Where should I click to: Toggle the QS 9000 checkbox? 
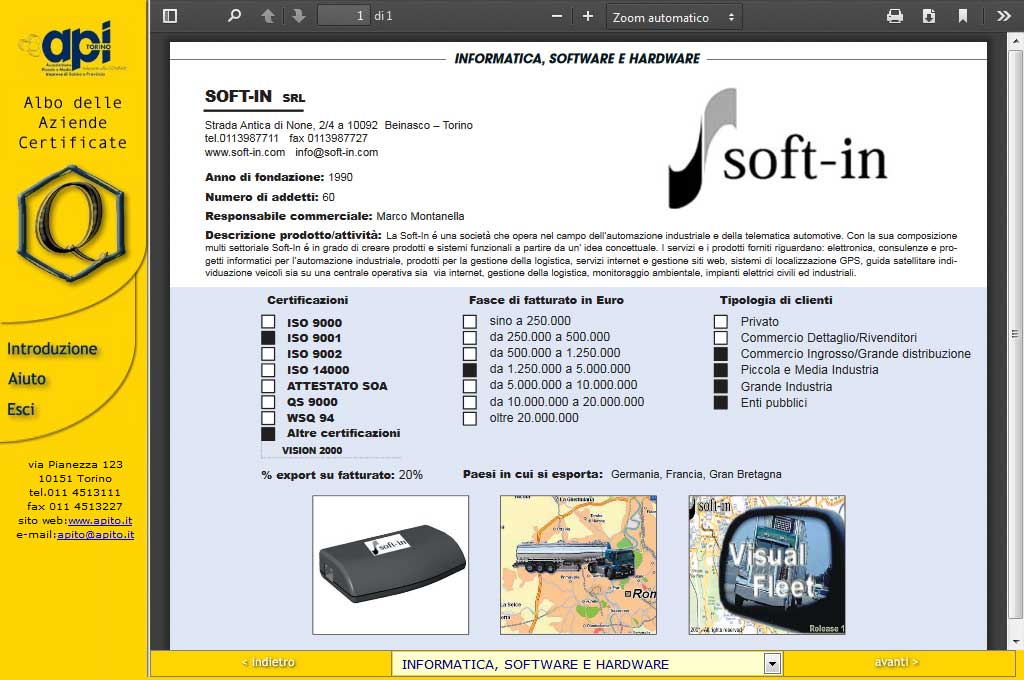click(x=268, y=402)
